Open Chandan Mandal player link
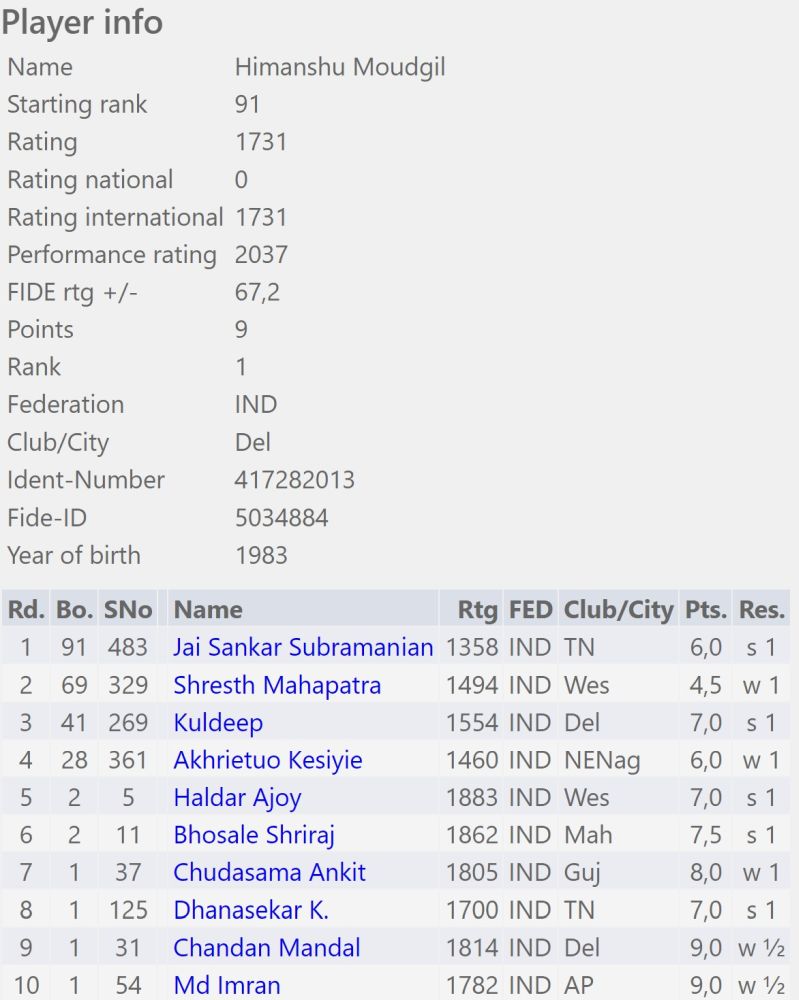The width and height of the screenshot is (799, 1000). coord(267,948)
